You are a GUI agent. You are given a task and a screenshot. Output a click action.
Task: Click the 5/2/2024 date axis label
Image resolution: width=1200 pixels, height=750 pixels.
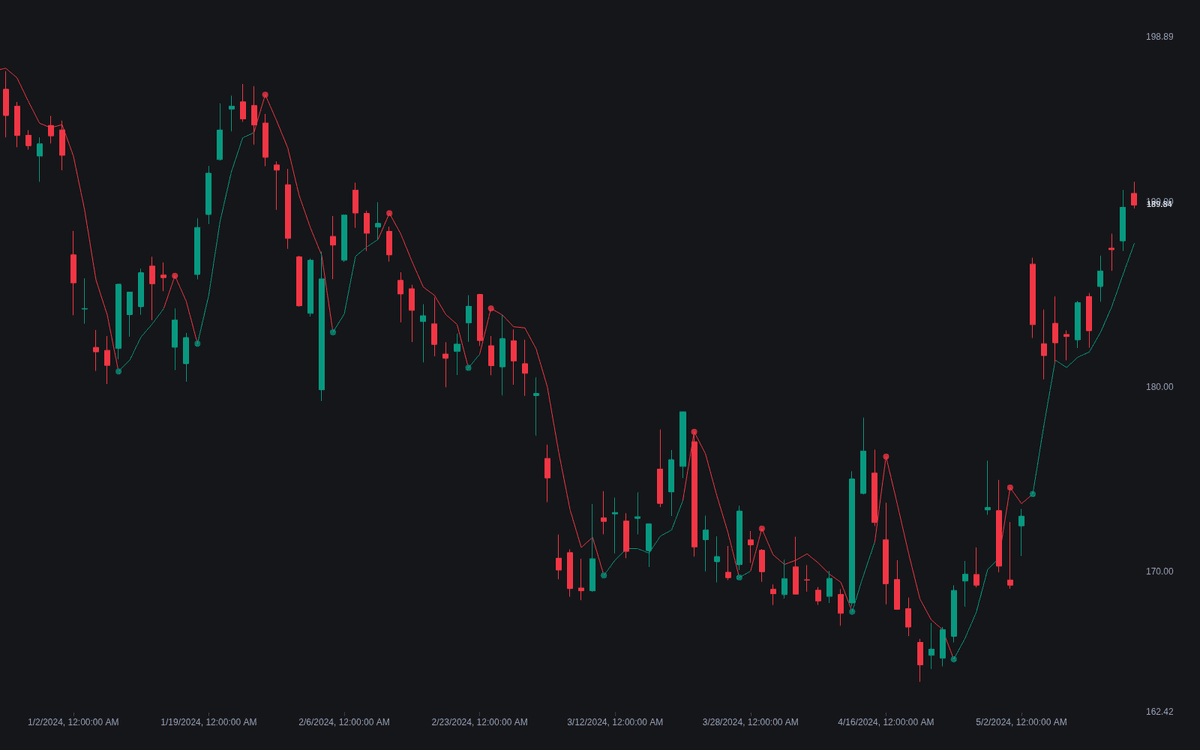1022,722
